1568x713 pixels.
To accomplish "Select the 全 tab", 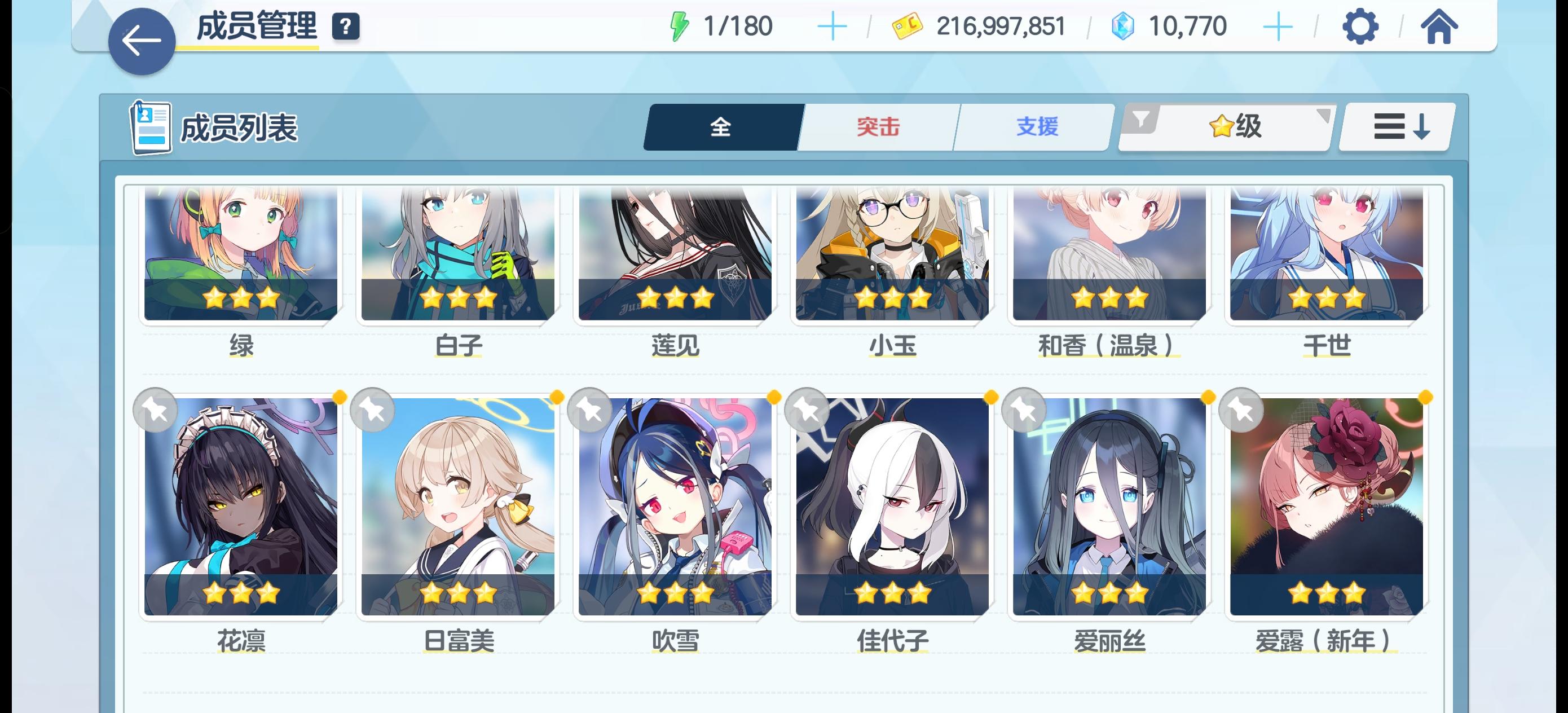I will (x=722, y=127).
